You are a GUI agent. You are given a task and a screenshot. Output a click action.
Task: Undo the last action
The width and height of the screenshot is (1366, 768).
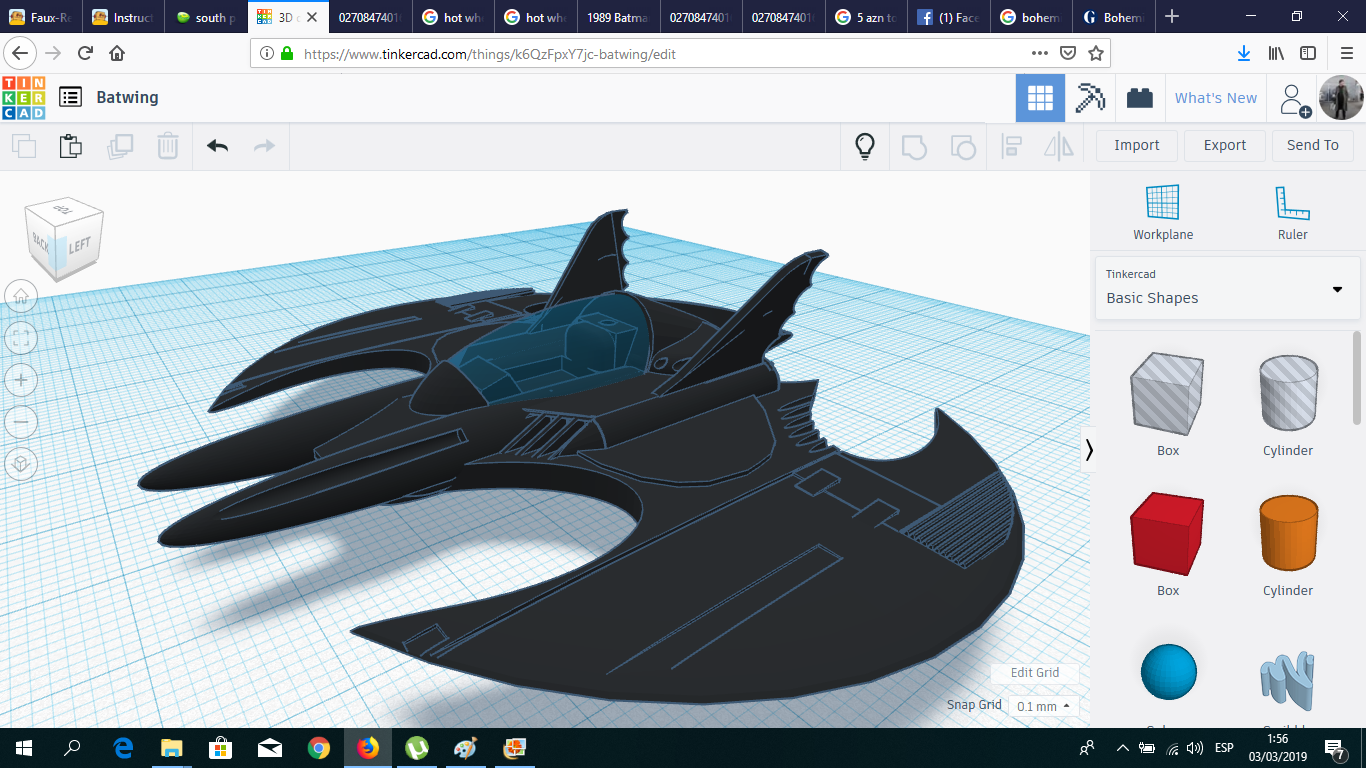tap(218, 146)
